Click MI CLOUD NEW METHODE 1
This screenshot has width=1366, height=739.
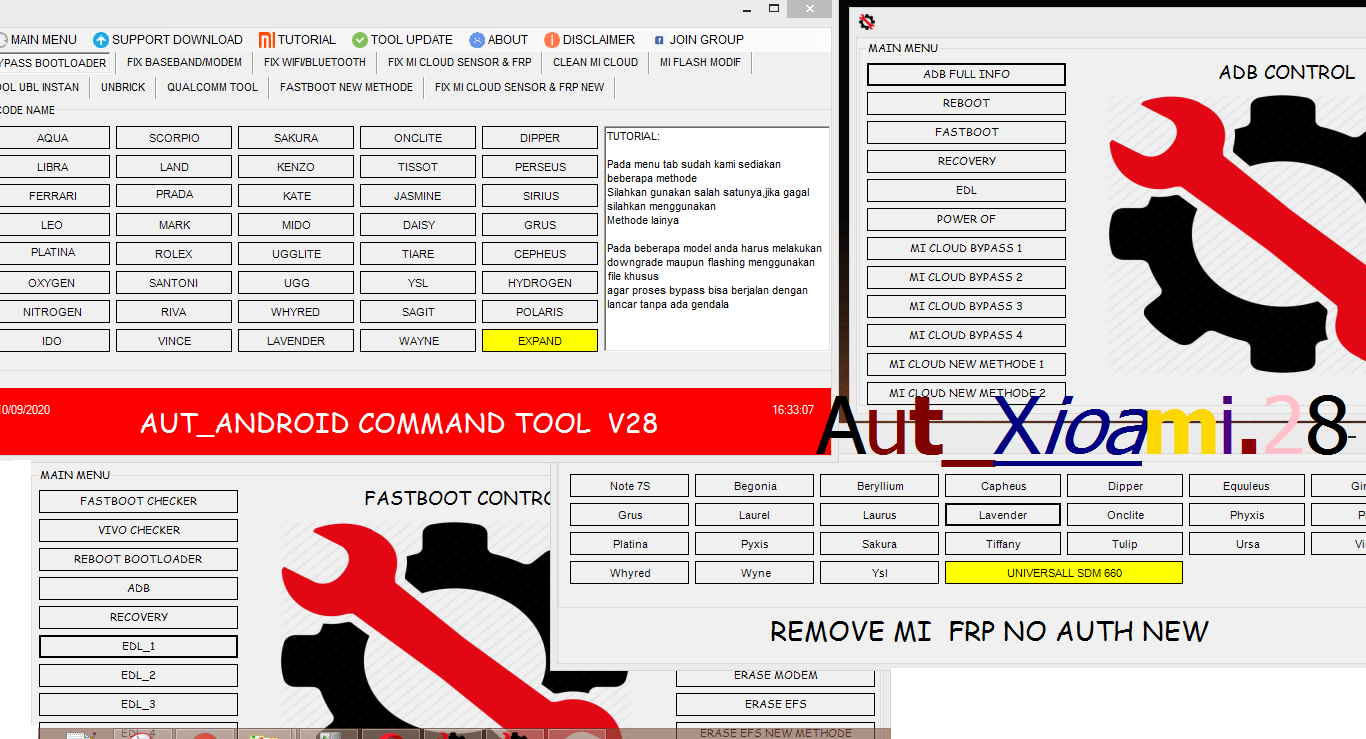[x=966, y=364]
